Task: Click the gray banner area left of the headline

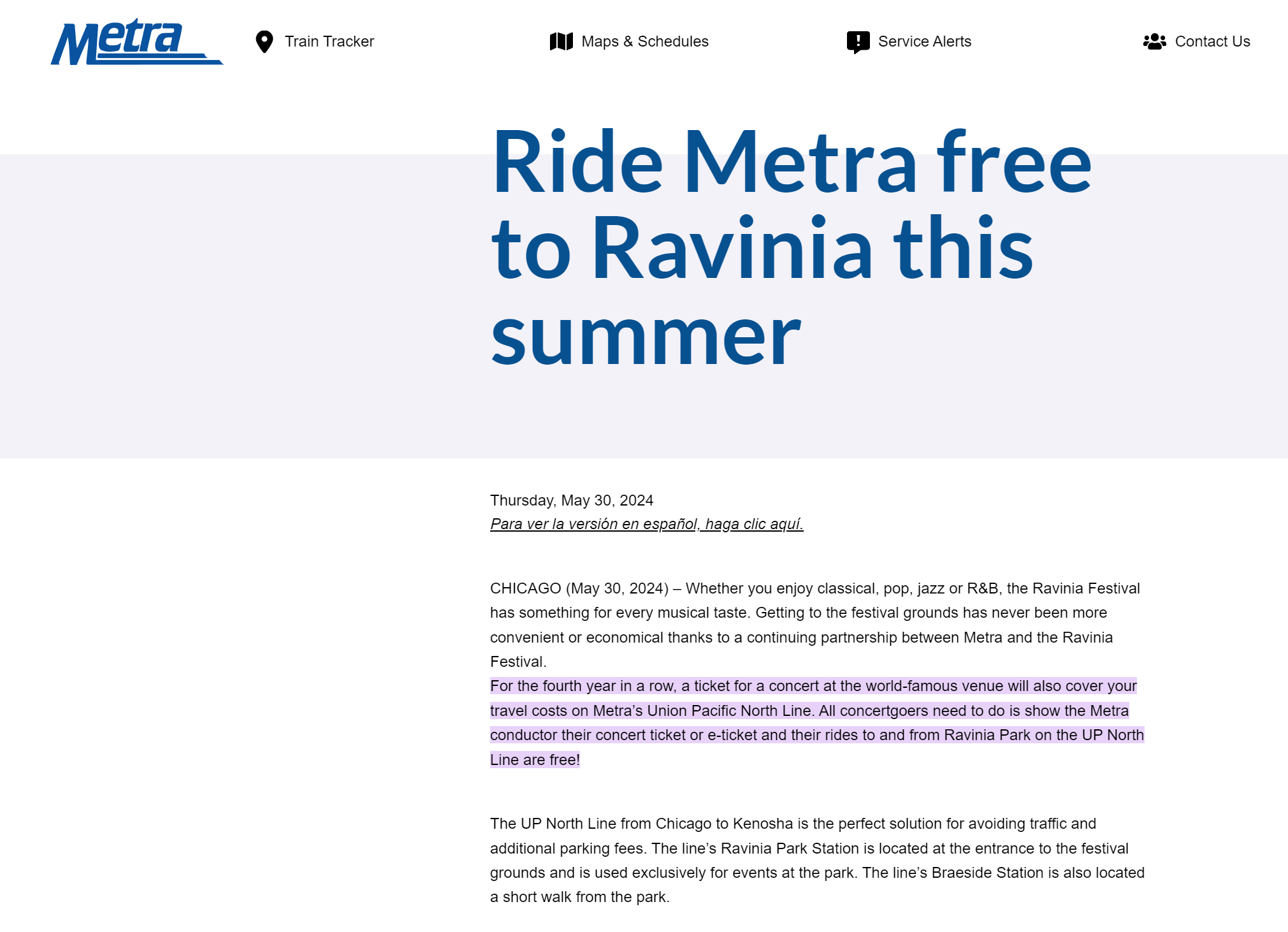Action: (242, 306)
